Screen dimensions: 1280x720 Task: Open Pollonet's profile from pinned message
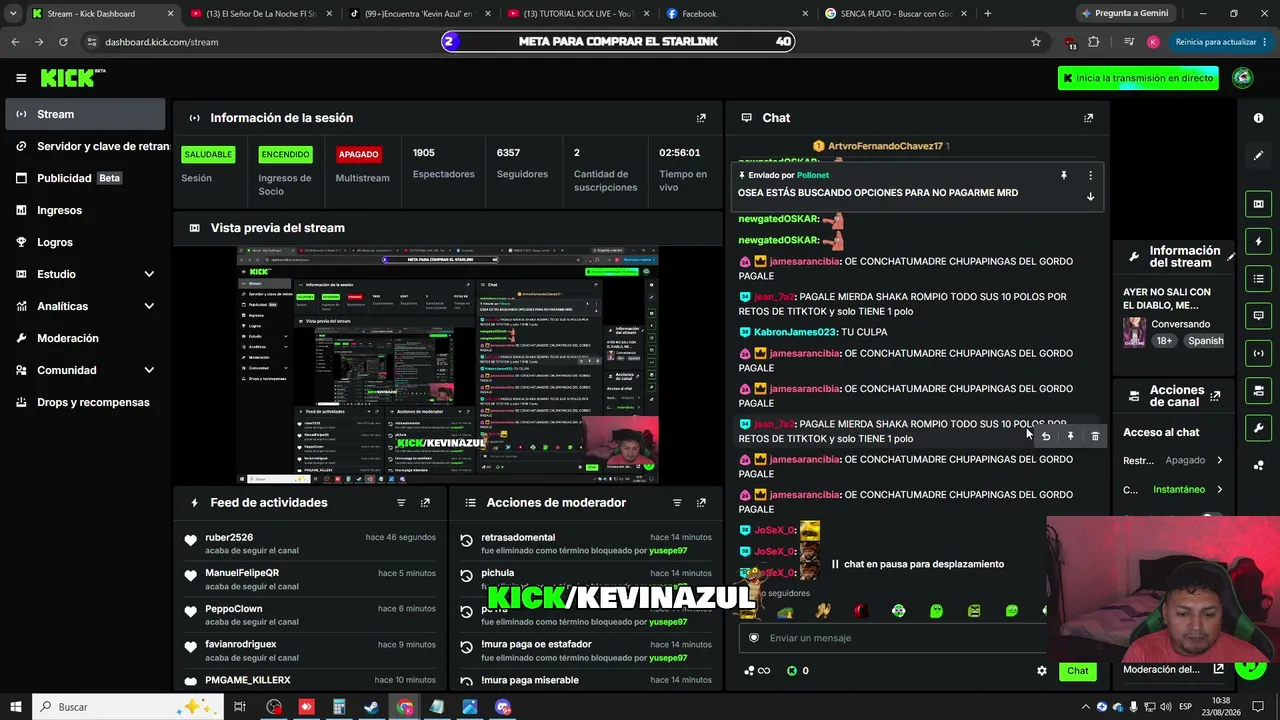pos(813,175)
